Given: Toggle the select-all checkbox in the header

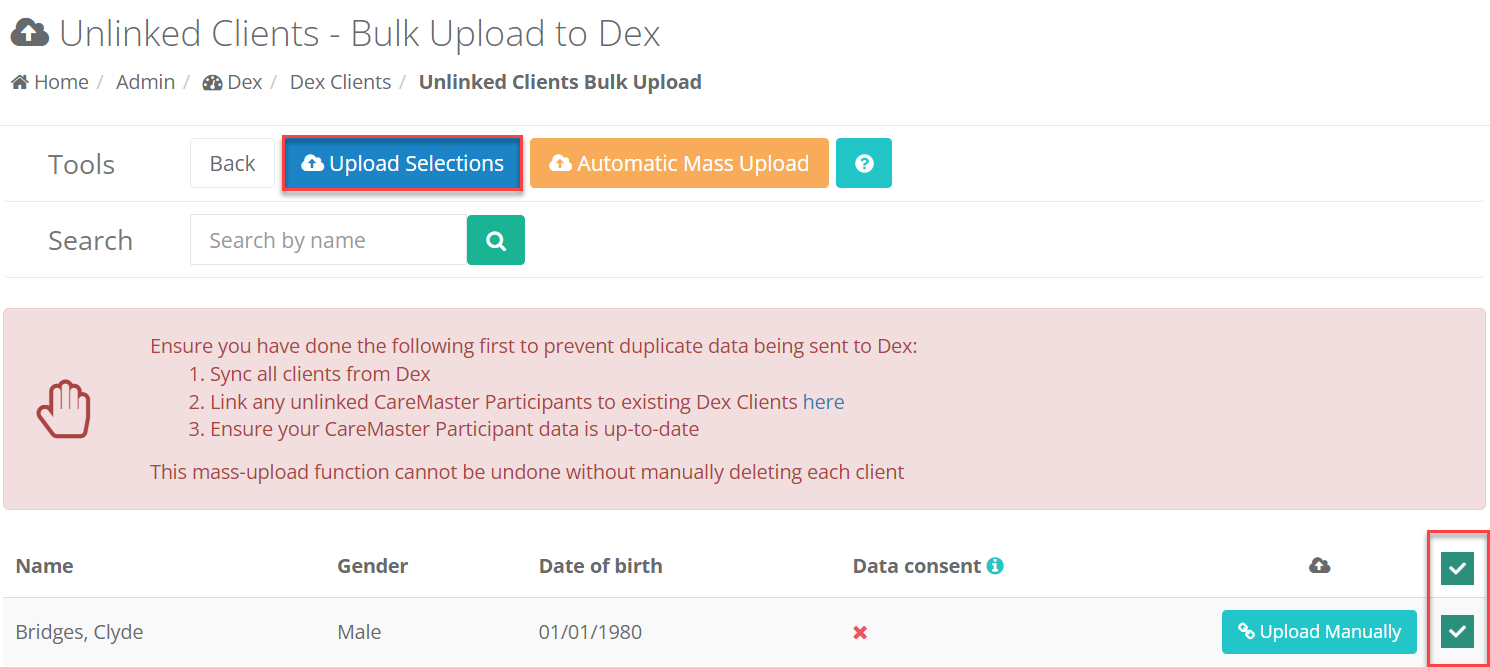Looking at the screenshot, I should (1457, 568).
